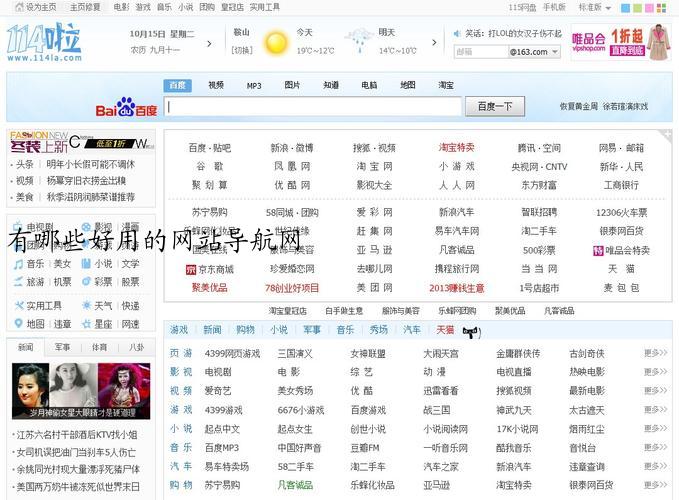Open the 冬装上新 fashion banner
This screenshot has width=679, height=500.
pyautogui.click(x=81, y=142)
